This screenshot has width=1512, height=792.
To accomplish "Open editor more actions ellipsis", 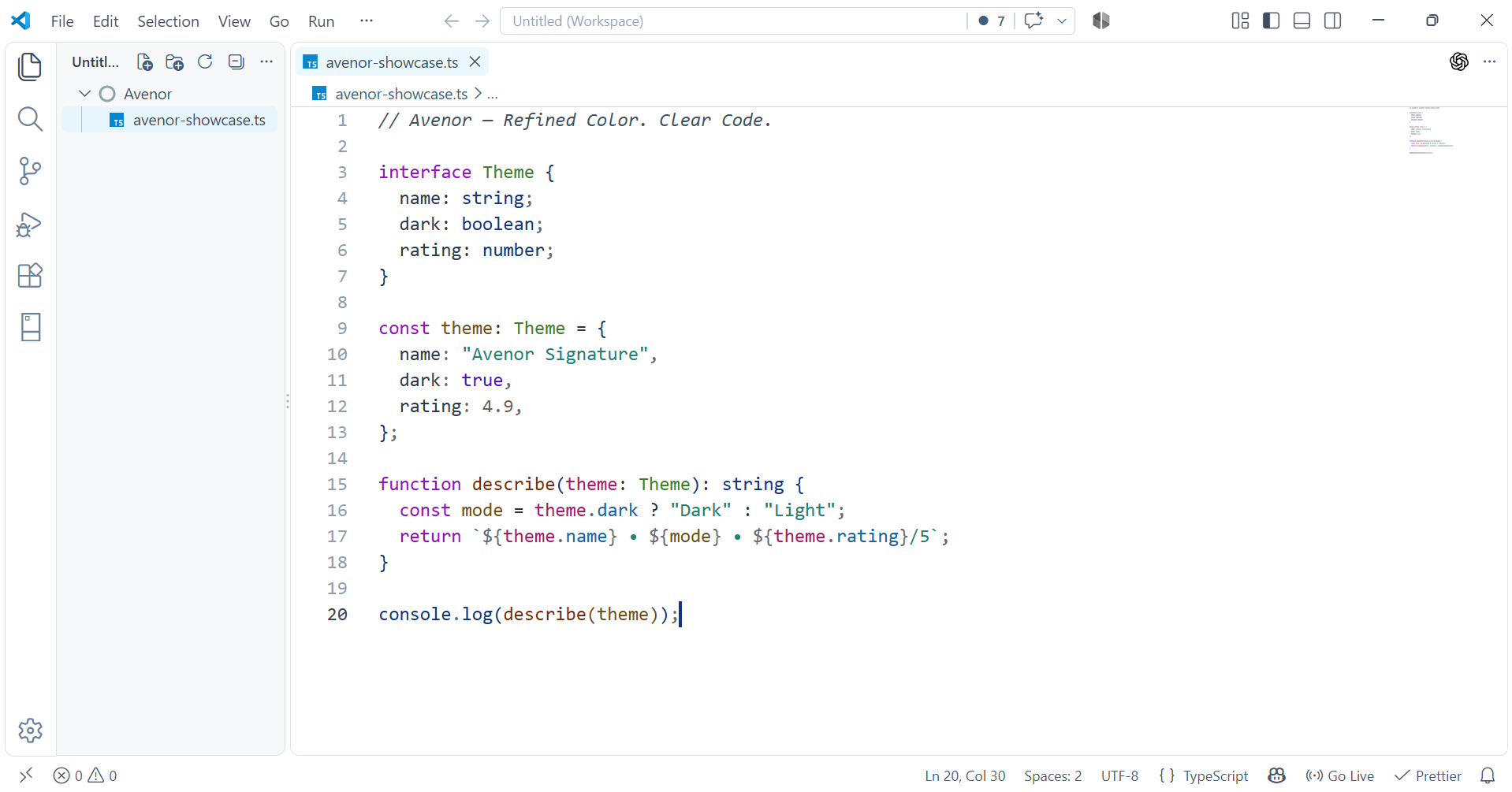I will 1489,61.
